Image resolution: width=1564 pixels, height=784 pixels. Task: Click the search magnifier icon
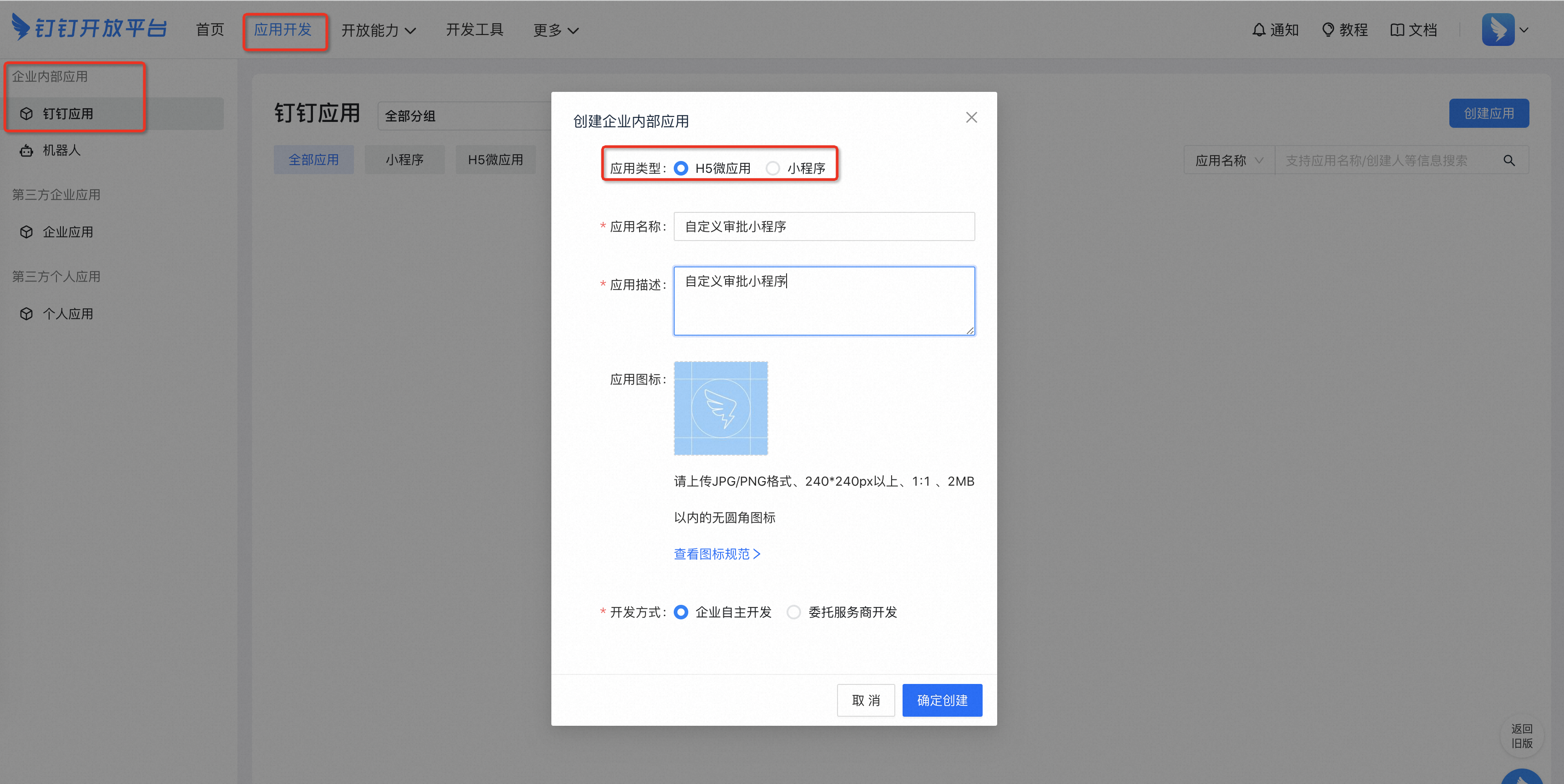(1509, 161)
